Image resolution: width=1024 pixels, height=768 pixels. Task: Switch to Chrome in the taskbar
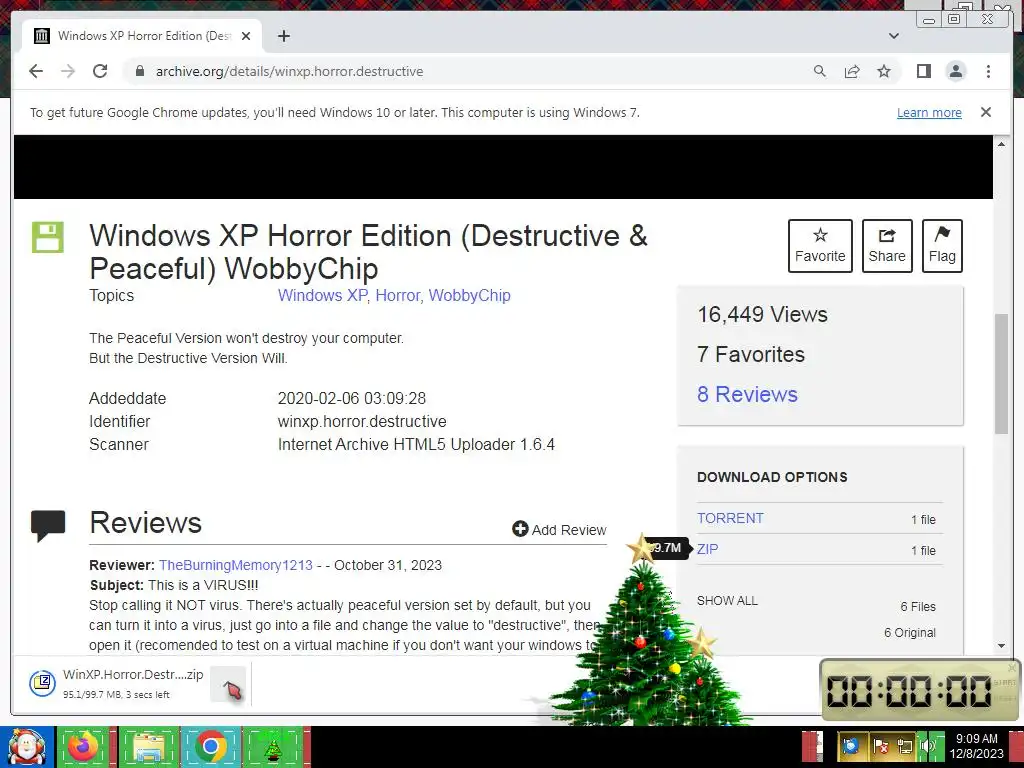pos(210,747)
